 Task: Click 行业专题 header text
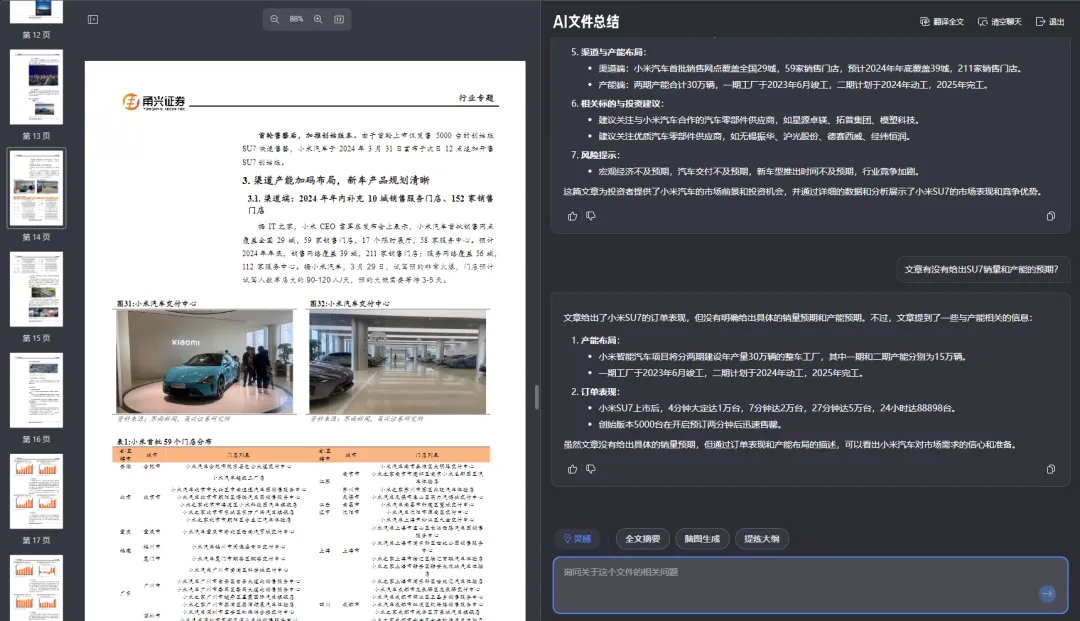pyautogui.click(x=477, y=98)
